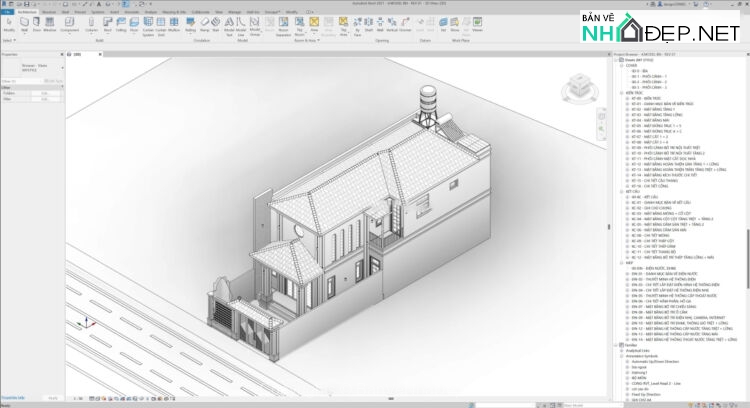Select the Door tool
This screenshot has width=750, height=408.
[x=37, y=23]
